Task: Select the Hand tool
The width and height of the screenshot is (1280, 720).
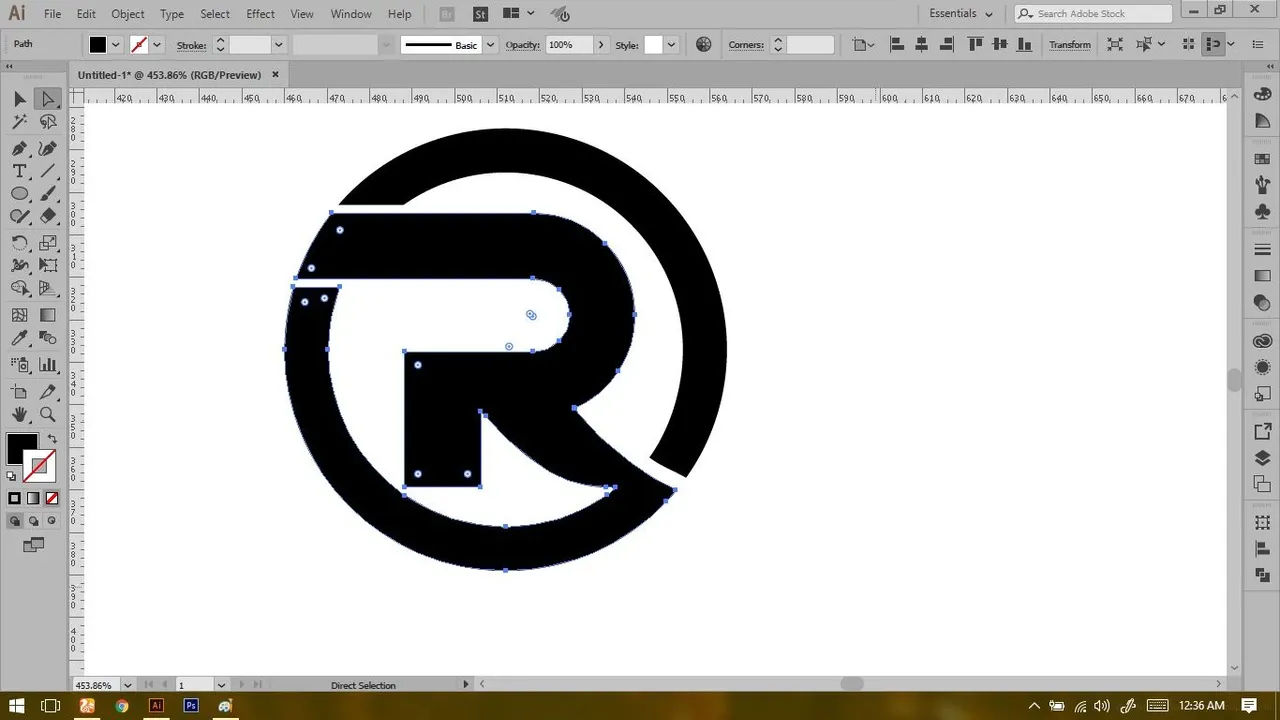Action: 19,414
